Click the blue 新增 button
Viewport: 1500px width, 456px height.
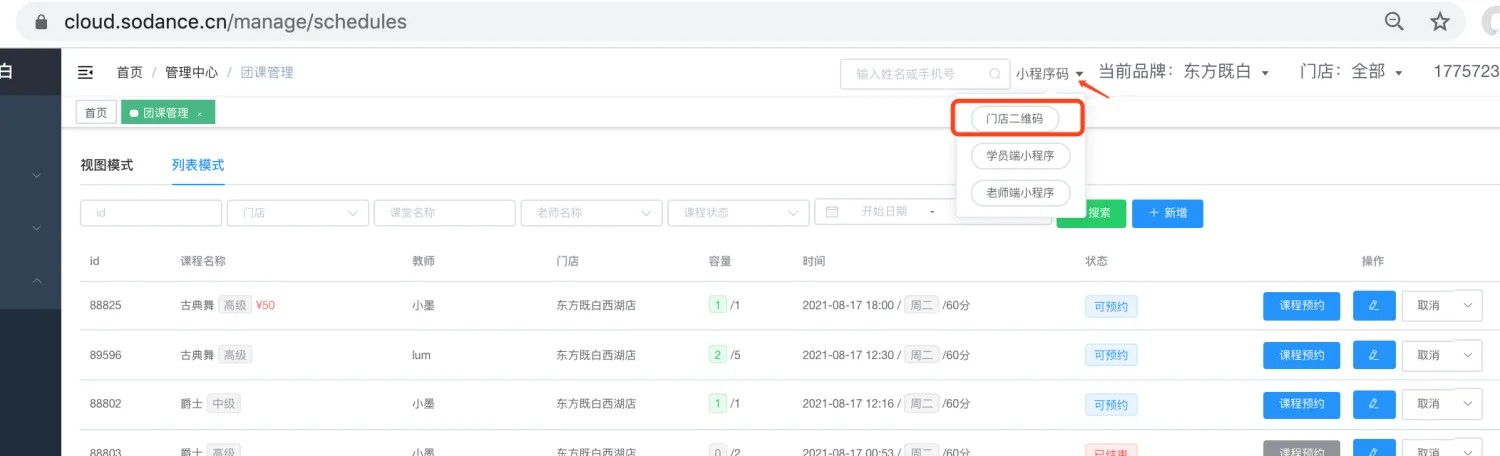point(1167,213)
